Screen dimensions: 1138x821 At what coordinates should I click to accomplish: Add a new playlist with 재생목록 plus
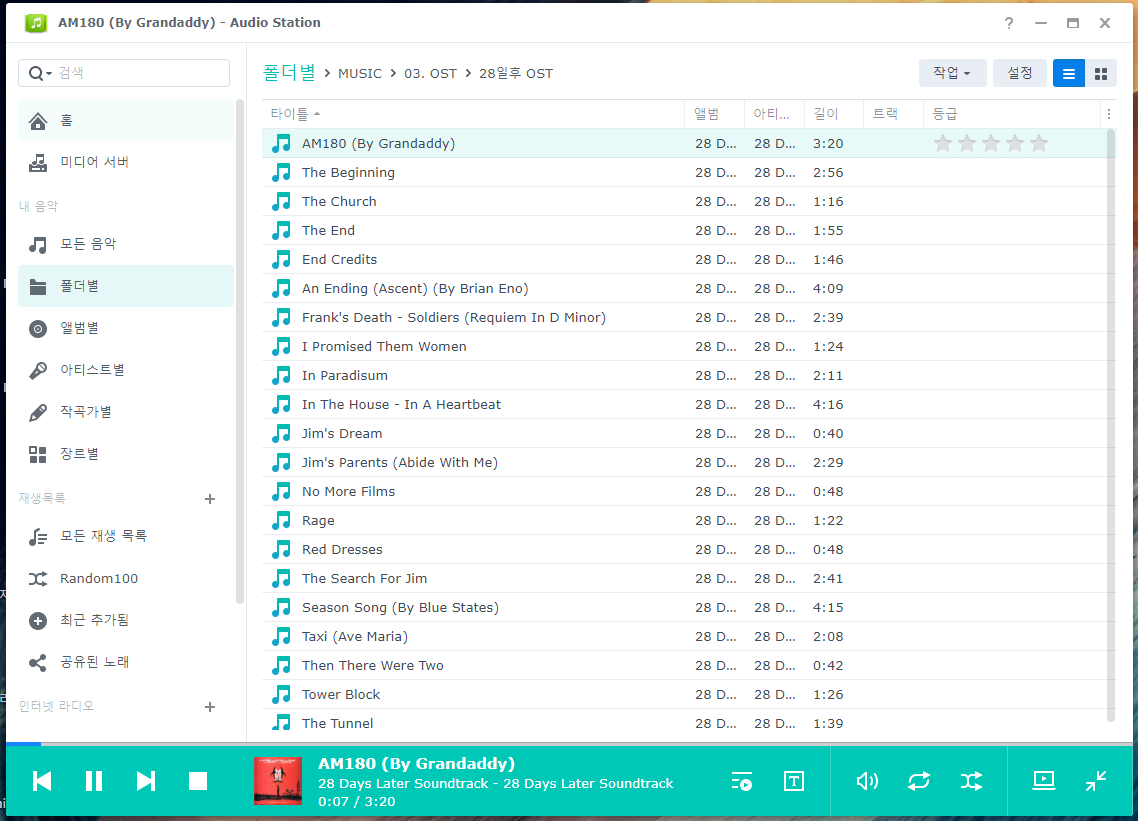pyautogui.click(x=210, y=499)
